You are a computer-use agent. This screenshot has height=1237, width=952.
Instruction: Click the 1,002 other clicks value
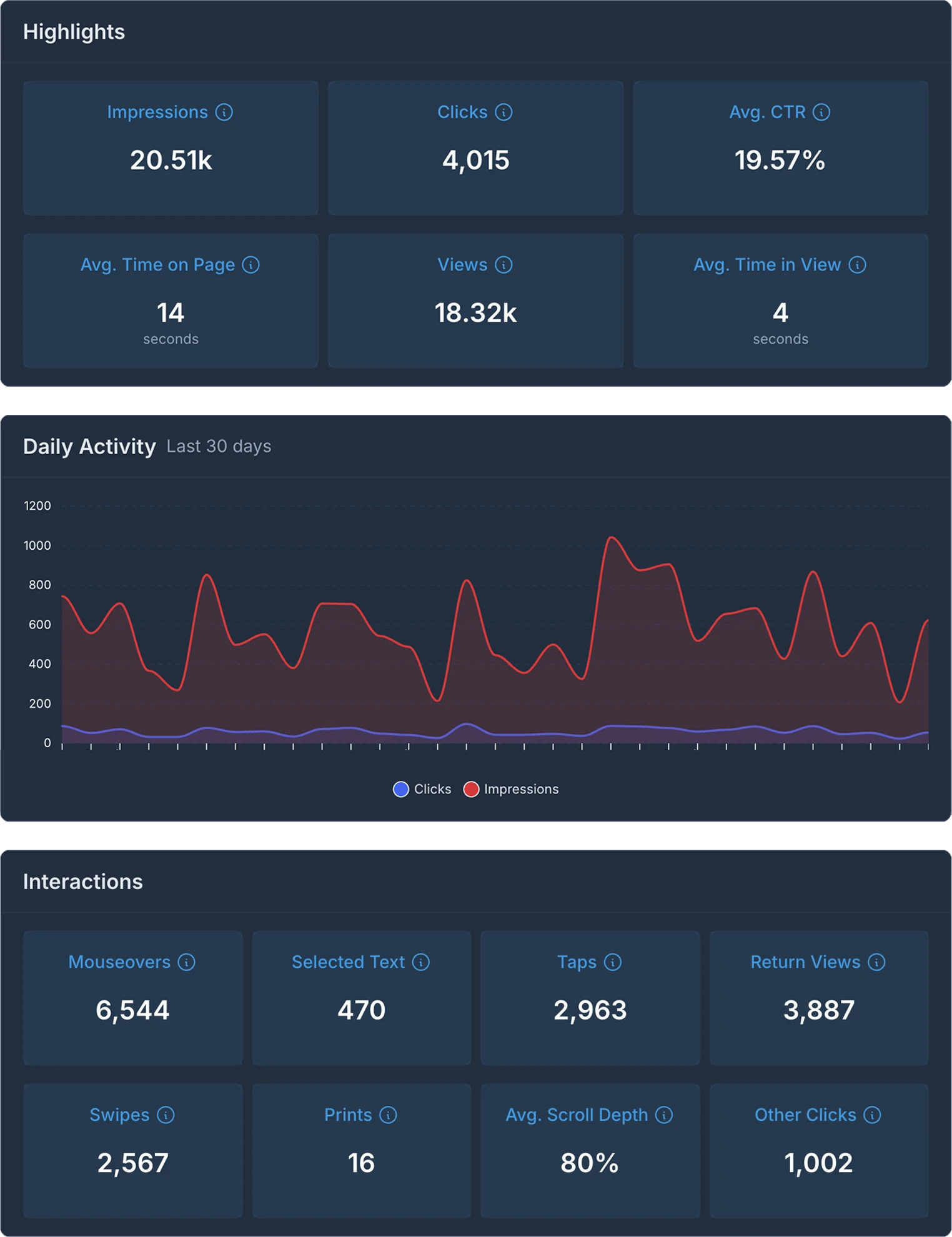click(818, 1164)
